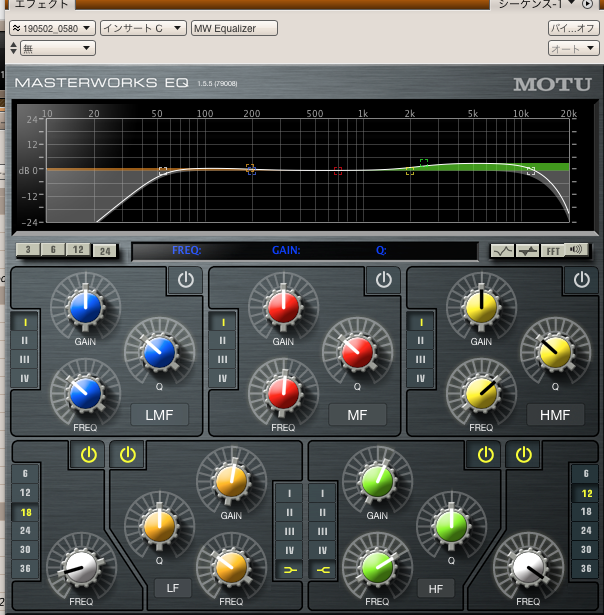Select HMF filter type III
The width and height of the screenshot is (604, 615).
[x=421, y=359]
